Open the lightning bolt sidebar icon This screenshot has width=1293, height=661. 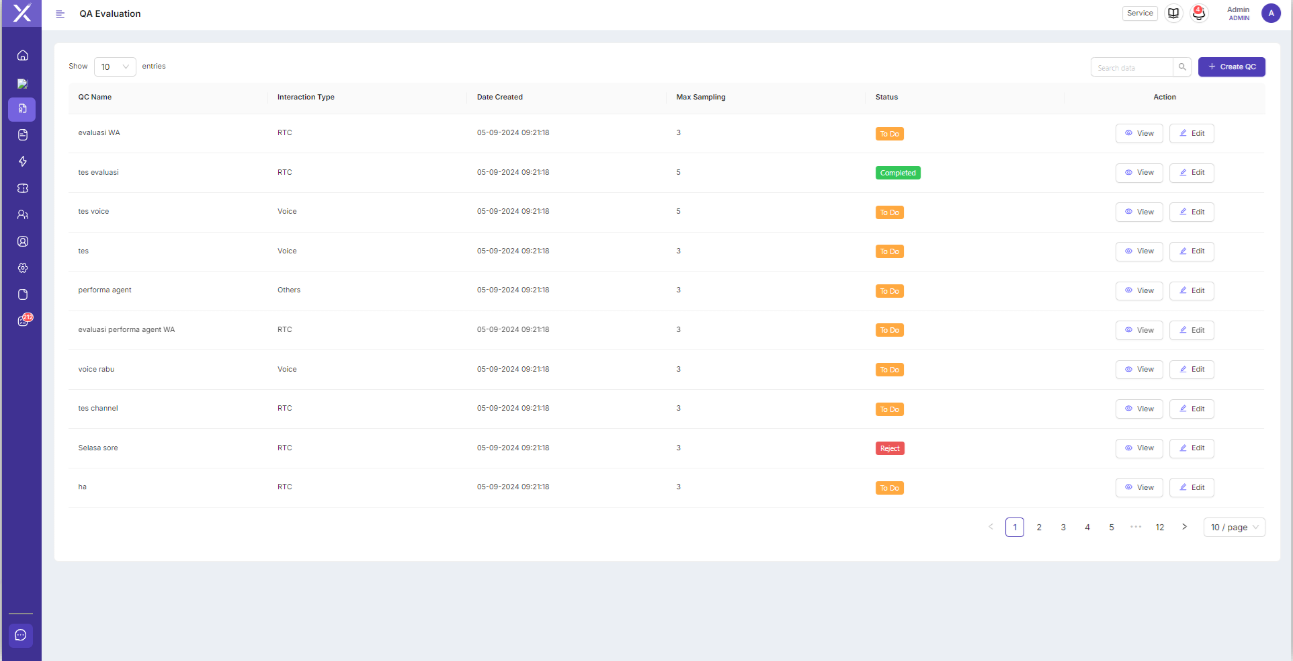[22, 161]
